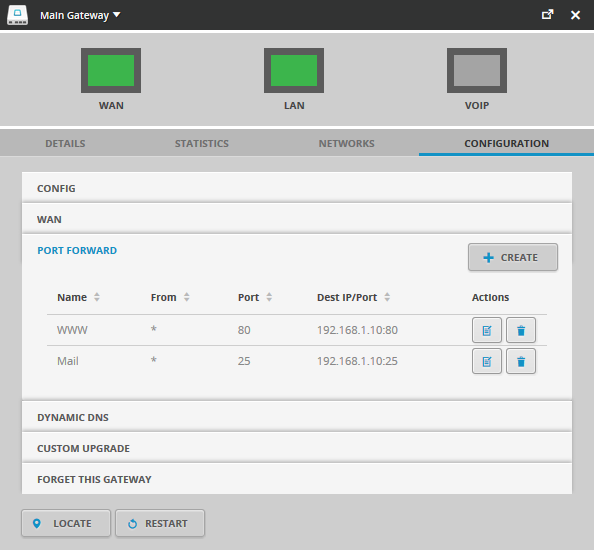Edit the WWW port forward rule
This screenshot has width=595, height=550.
coord(486,330)
